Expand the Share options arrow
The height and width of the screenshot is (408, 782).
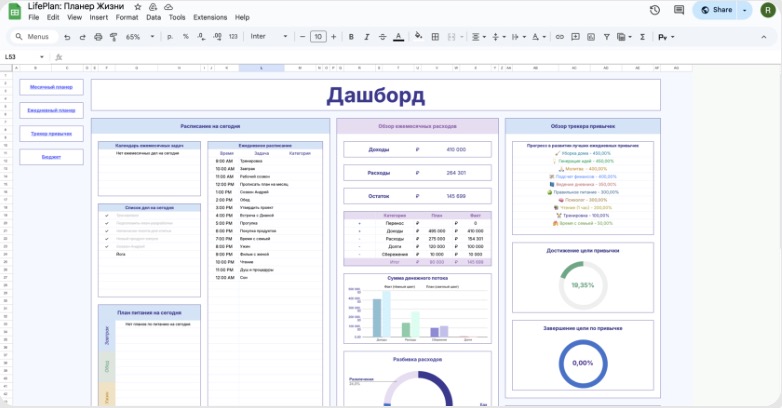745,10
